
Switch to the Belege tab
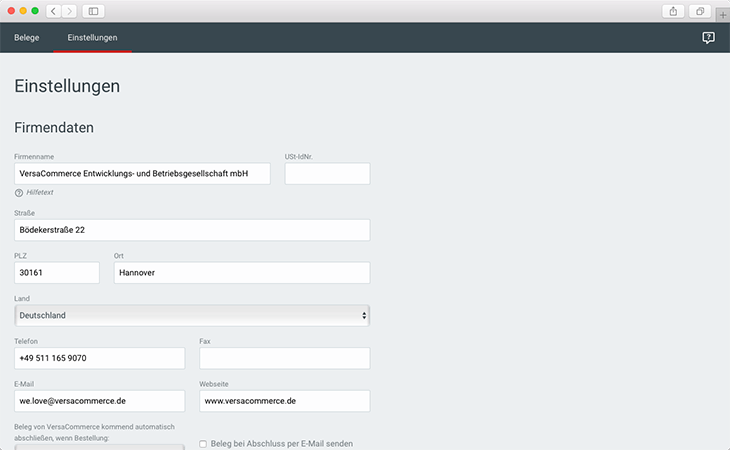(x=27, y=38)
